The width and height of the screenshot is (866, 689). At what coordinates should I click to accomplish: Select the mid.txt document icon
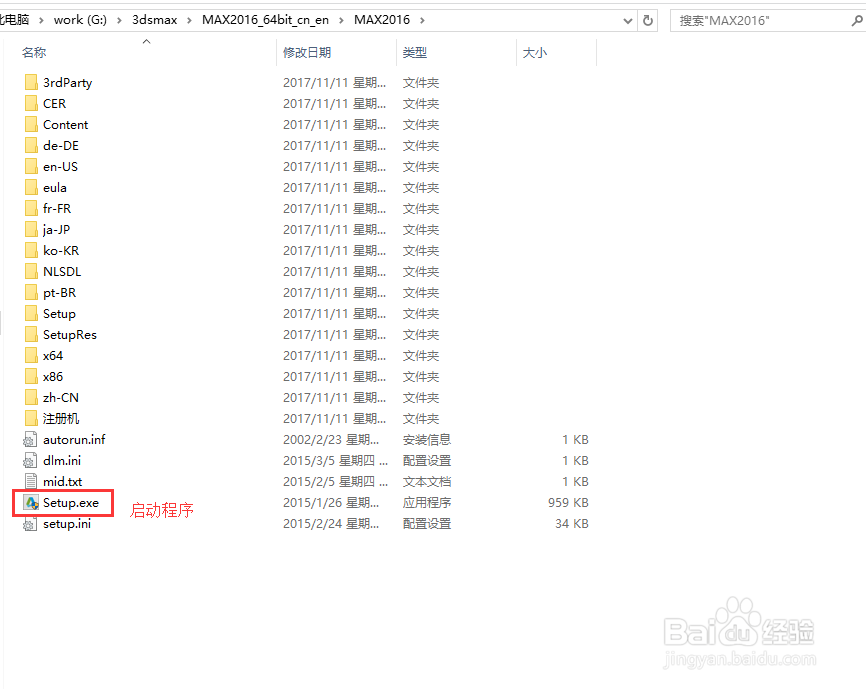31,481
